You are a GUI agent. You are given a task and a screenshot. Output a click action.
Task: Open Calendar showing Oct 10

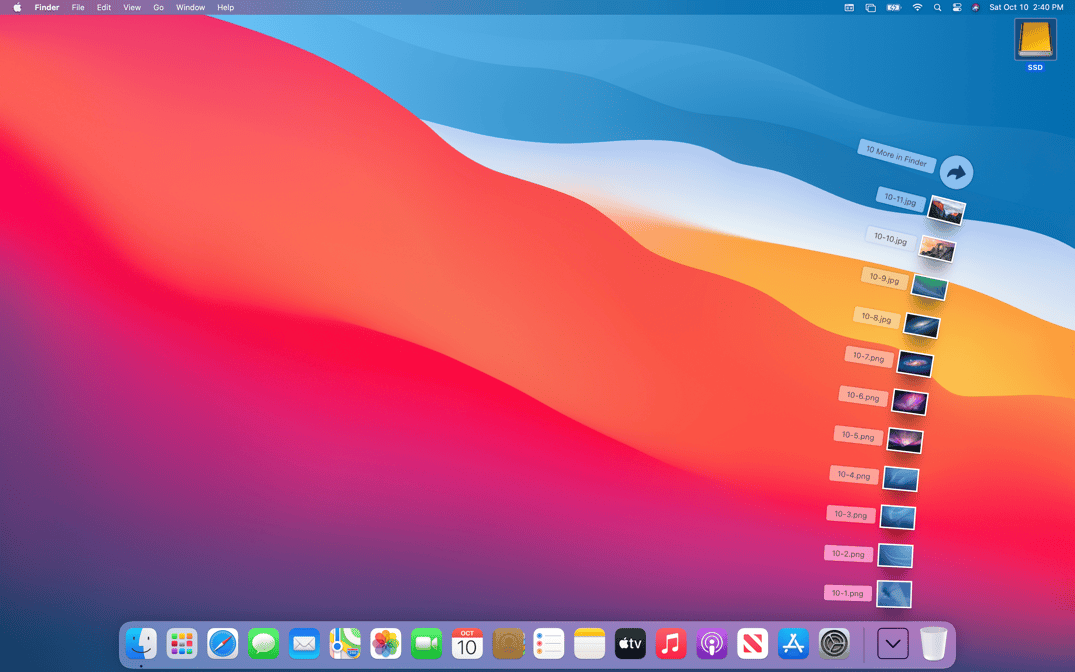click(x=467, y=644)
